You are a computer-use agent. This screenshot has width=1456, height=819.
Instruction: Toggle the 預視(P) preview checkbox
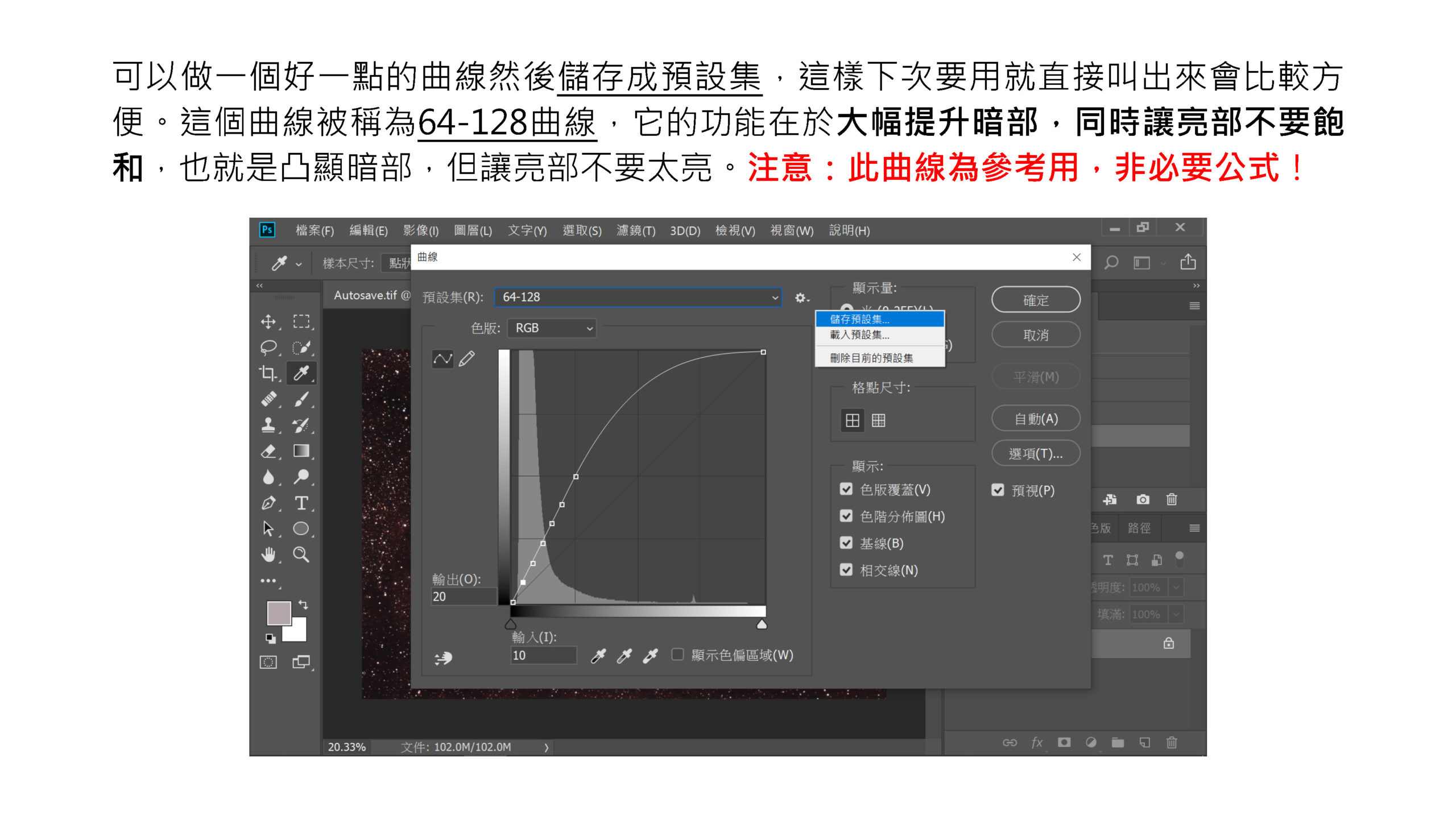tap(998, 490)
